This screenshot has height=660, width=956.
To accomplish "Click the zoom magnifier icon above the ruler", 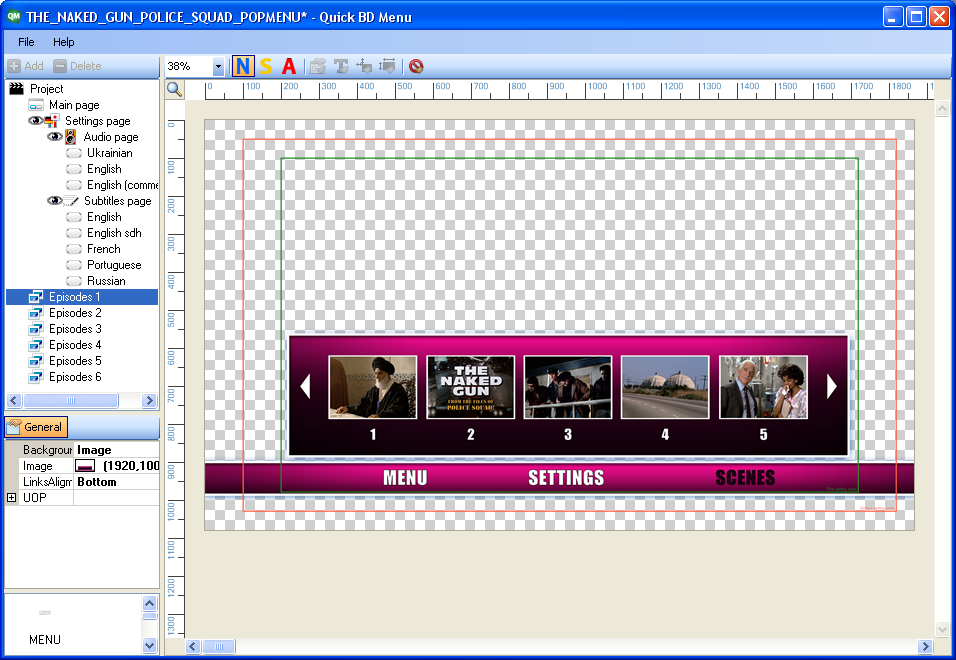I will (x=173, y=89).
